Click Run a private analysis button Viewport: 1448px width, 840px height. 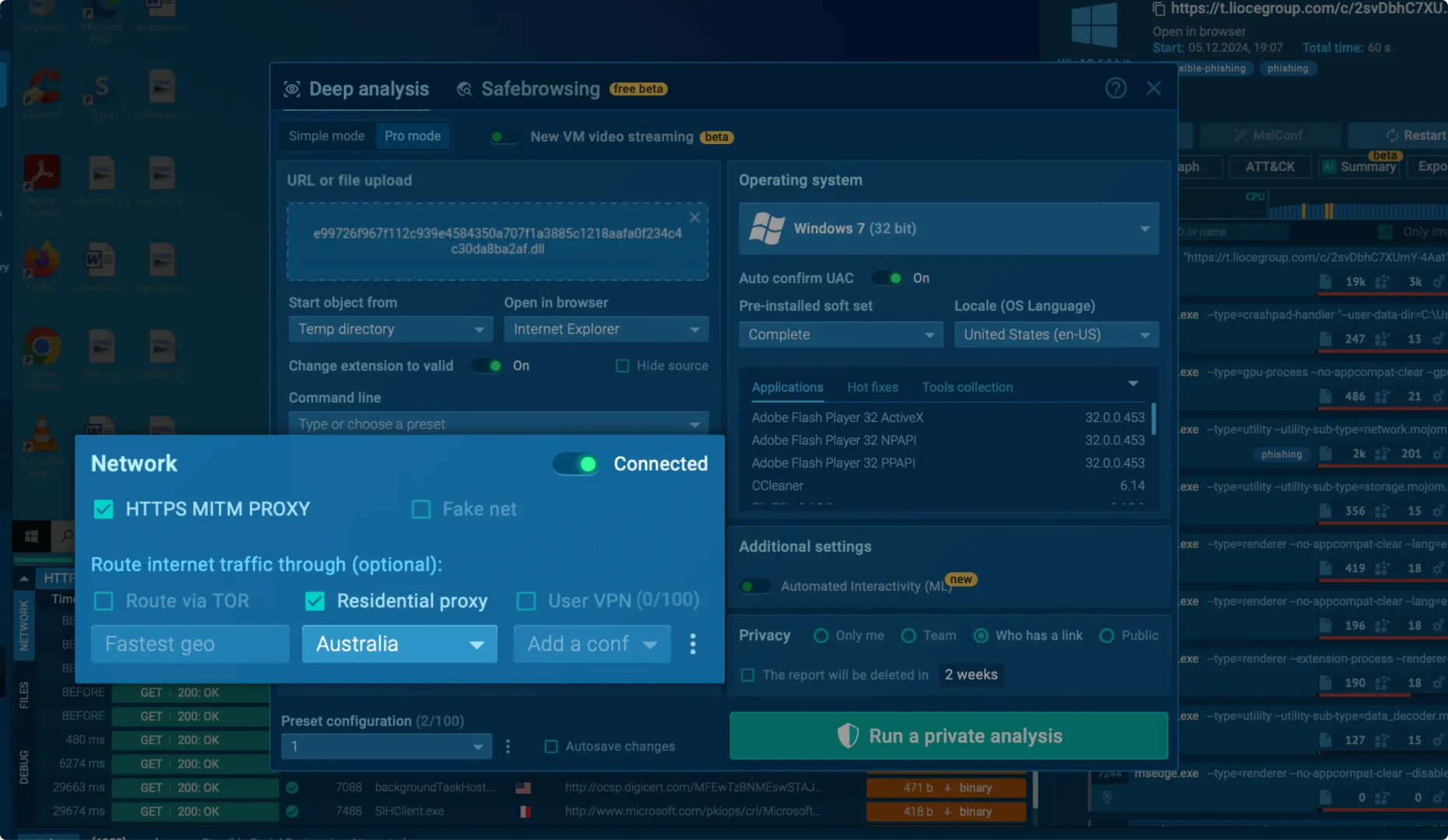[x=948, y=736]
